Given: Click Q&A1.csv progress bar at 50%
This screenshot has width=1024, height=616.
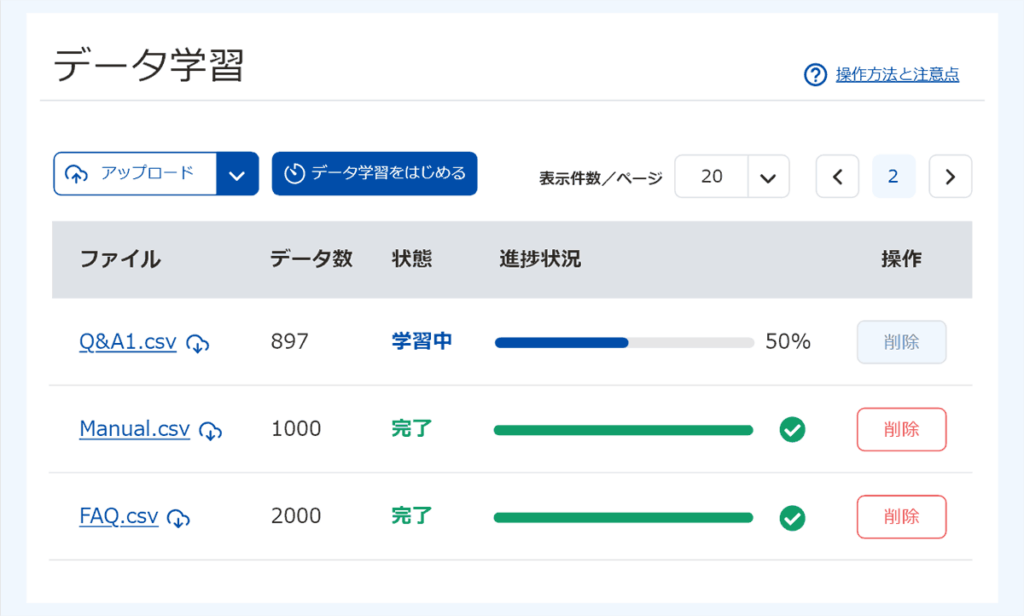Looking at the screenshot, I should pos(624,342).
